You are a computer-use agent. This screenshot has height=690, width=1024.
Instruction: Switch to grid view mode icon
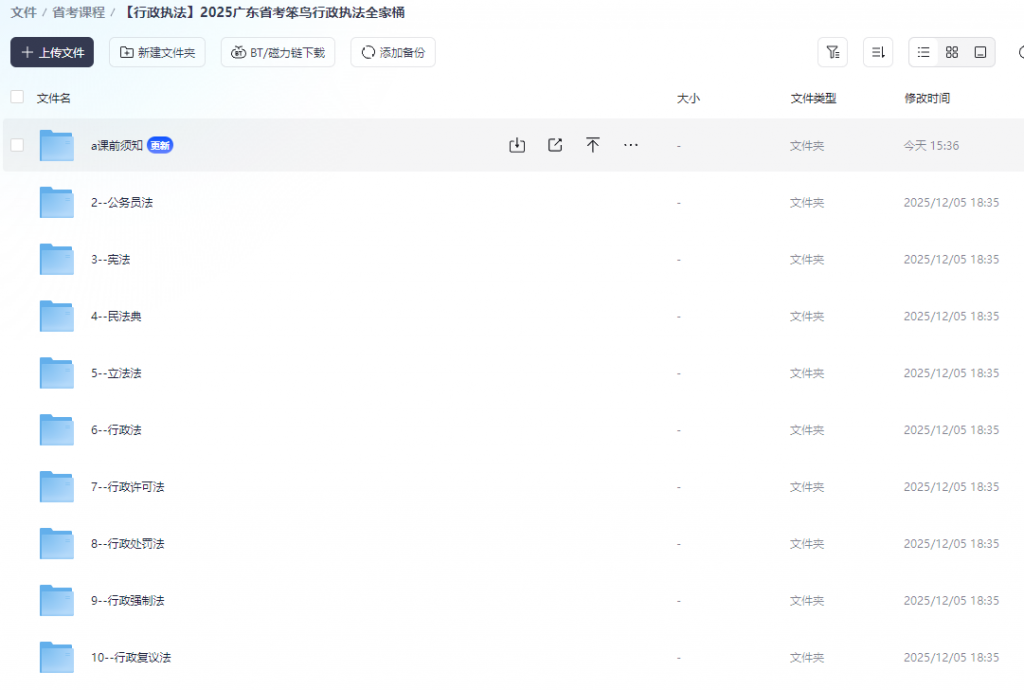pyautogui.click(x=952, y=52)
